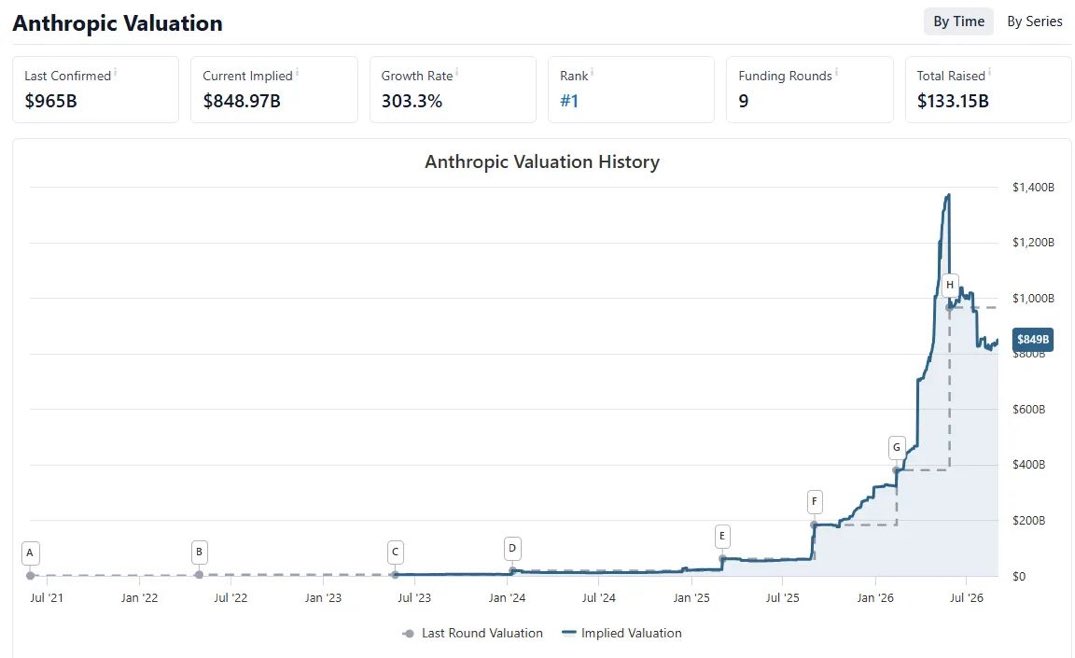1075x658 pixels.
Task: Click the Jan '25 x-axis label
Action: tap(691, 598)
